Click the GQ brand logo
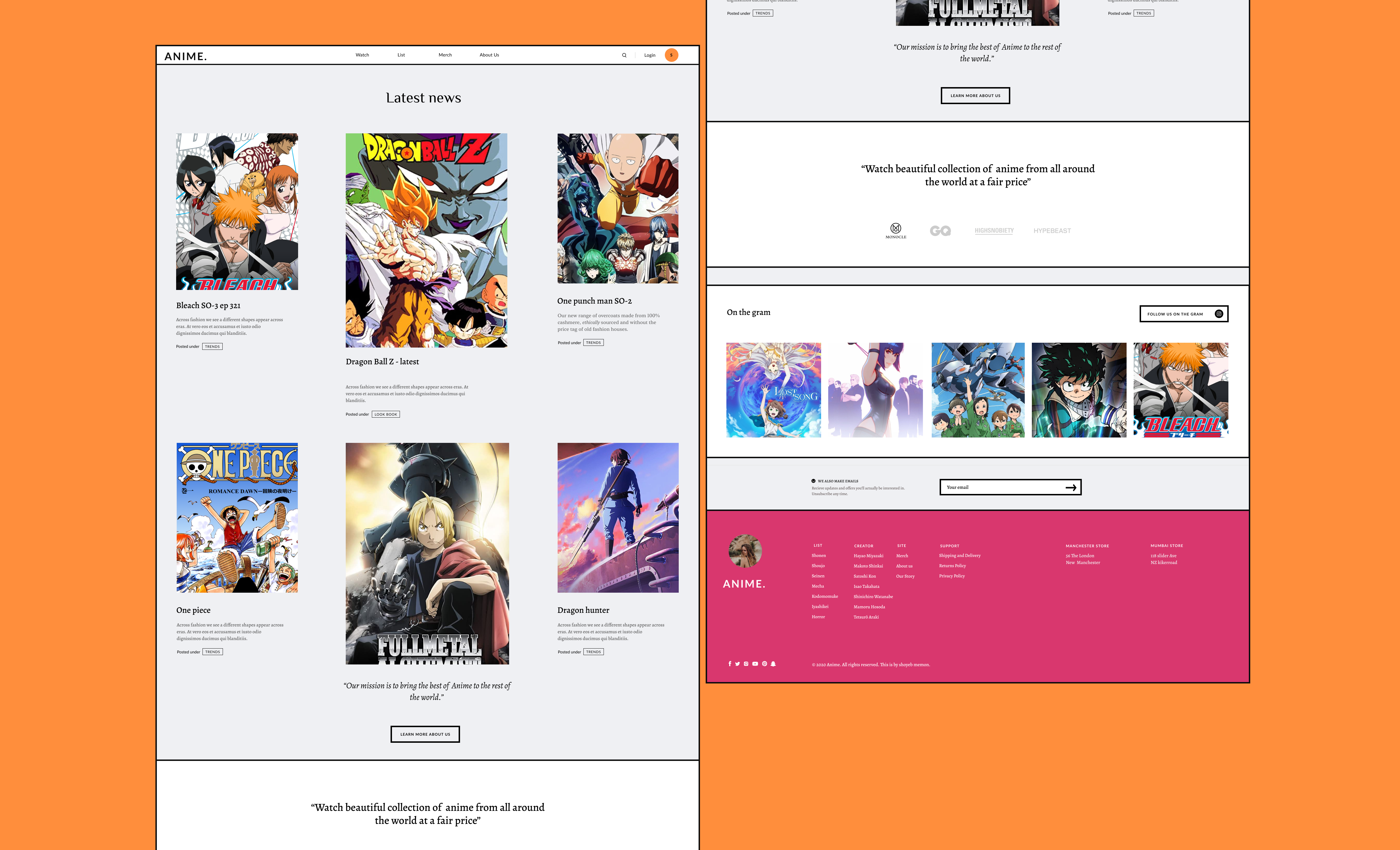 940,231
